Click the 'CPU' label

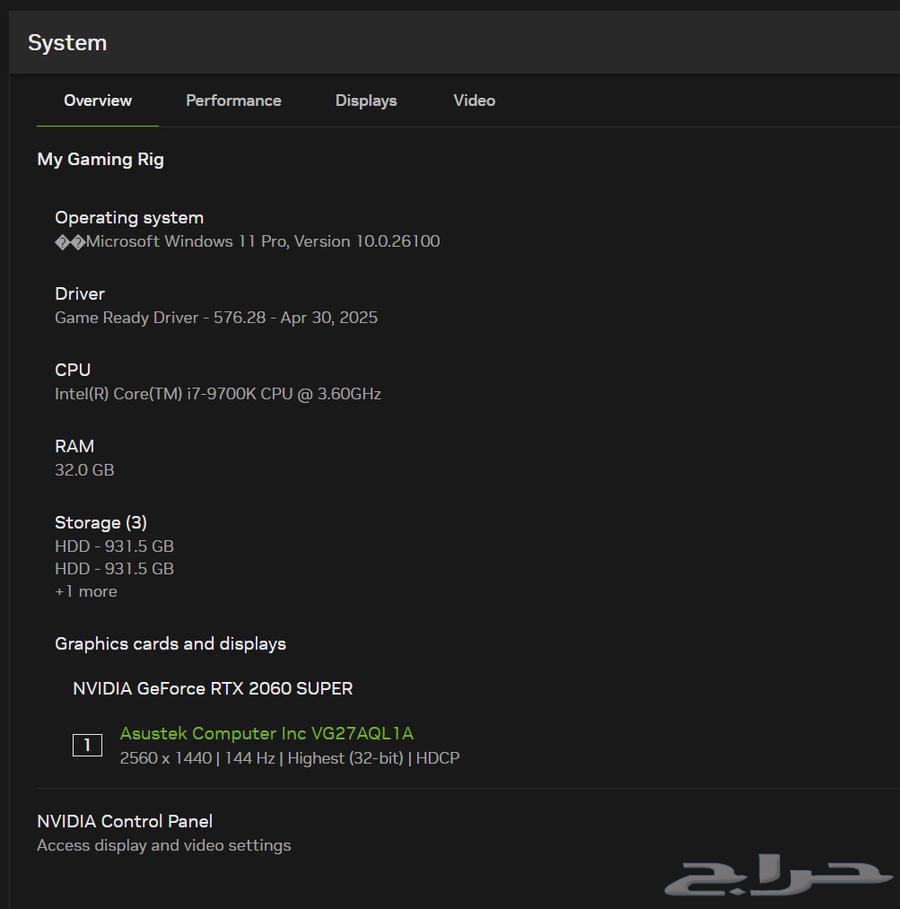pyautogui.click(x=73, y=370)
